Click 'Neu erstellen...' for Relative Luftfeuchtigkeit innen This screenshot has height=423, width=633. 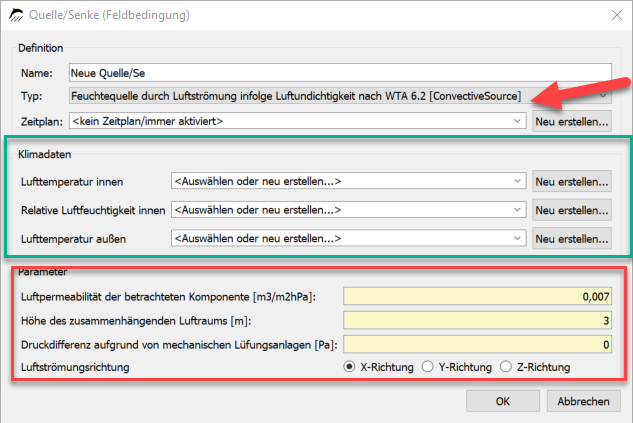(572, 210)
